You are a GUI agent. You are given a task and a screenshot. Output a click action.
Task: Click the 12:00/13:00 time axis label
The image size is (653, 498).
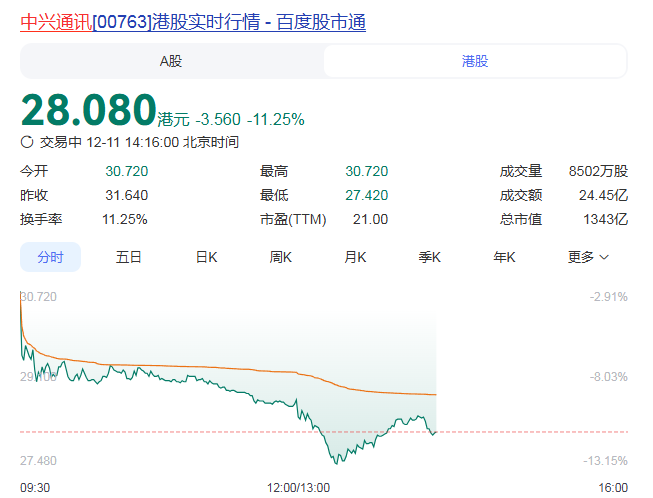[298, 488]
